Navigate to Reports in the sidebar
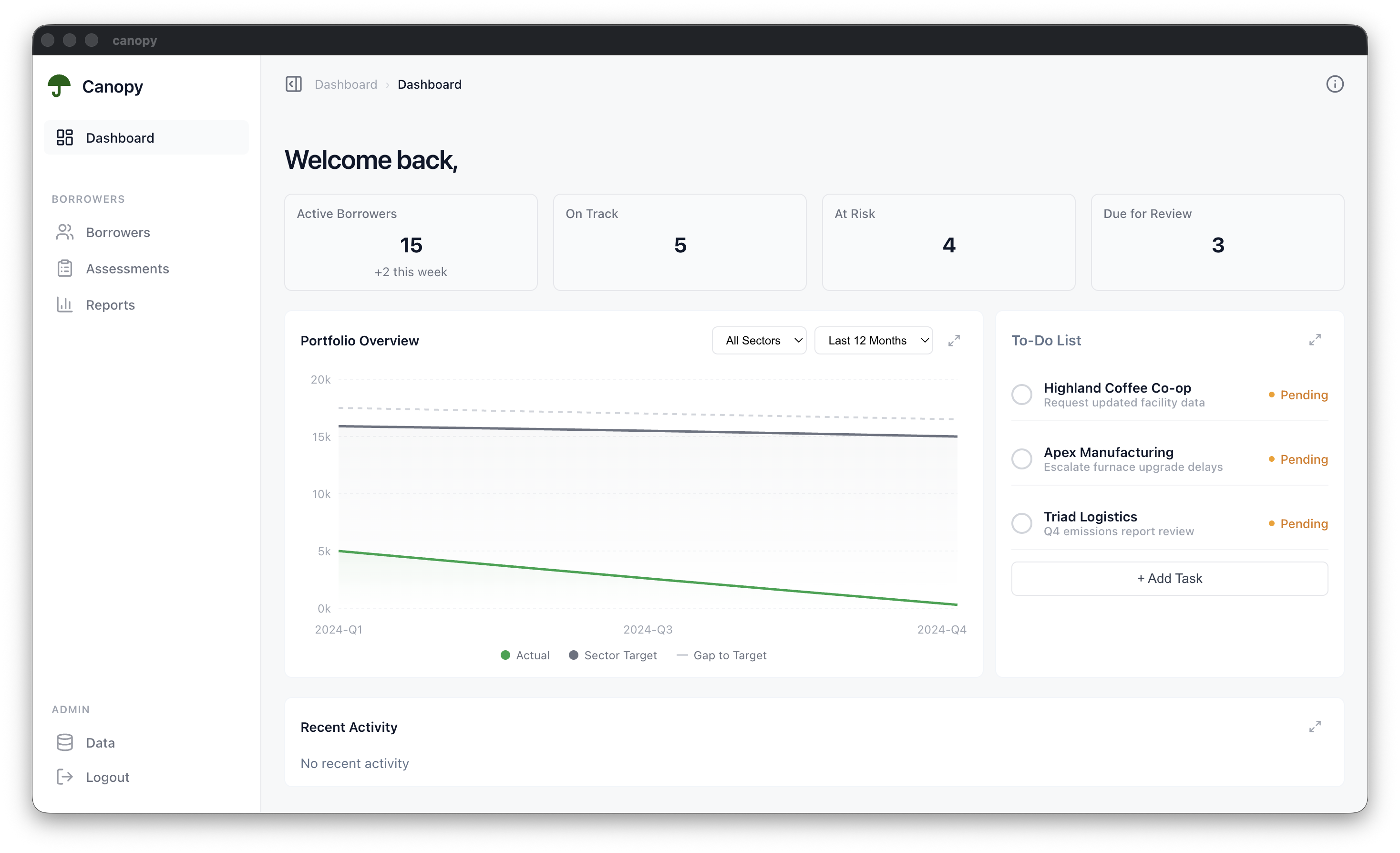Screen dimensions: 1400x853 pos(110,305)
